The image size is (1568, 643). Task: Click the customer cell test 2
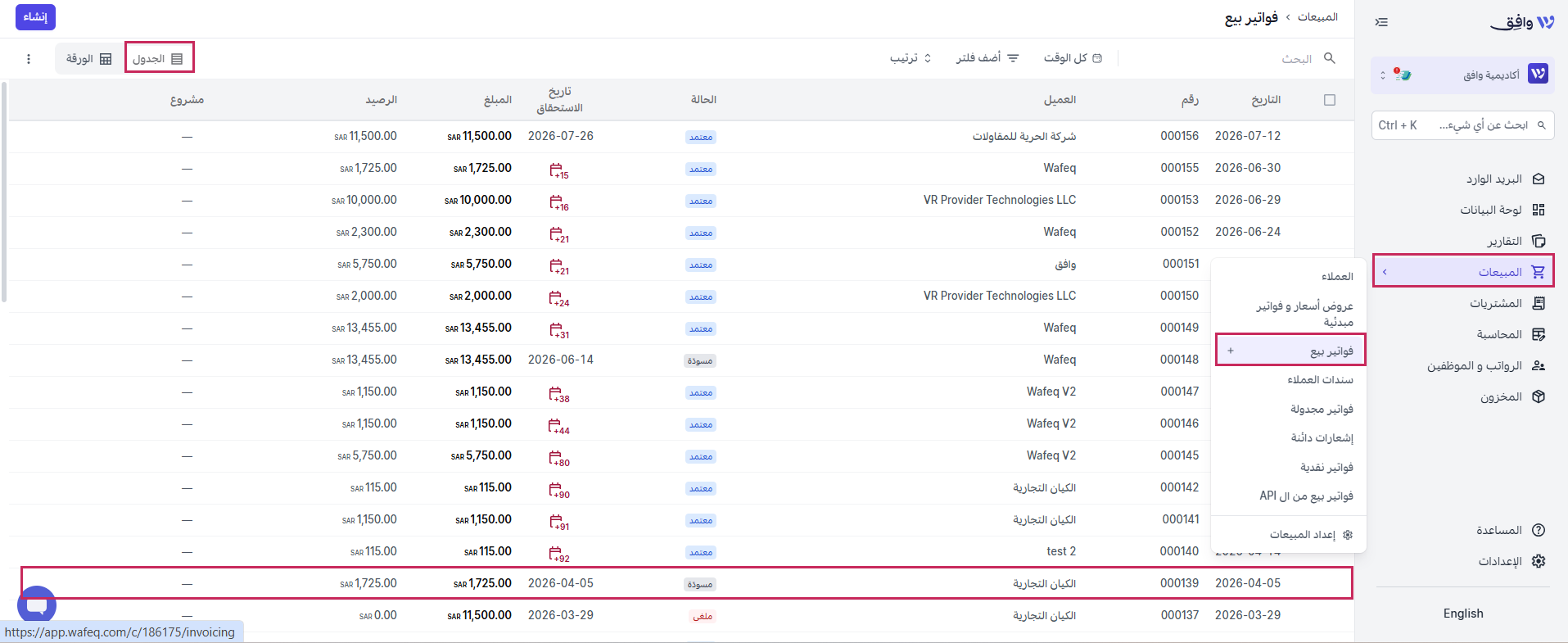tap(1061, 551)
